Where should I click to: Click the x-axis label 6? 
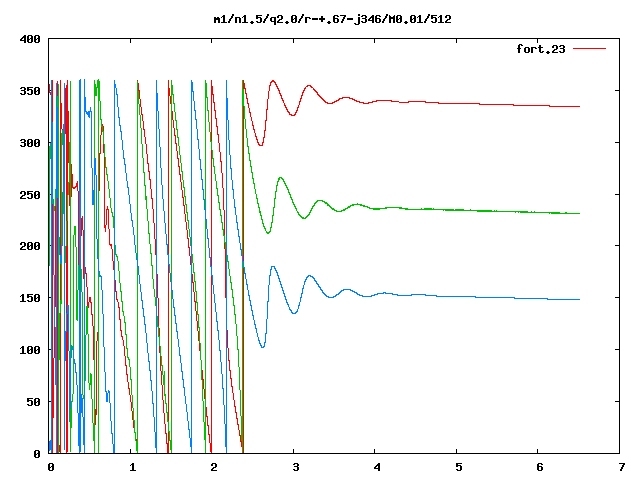click(540, 467)
